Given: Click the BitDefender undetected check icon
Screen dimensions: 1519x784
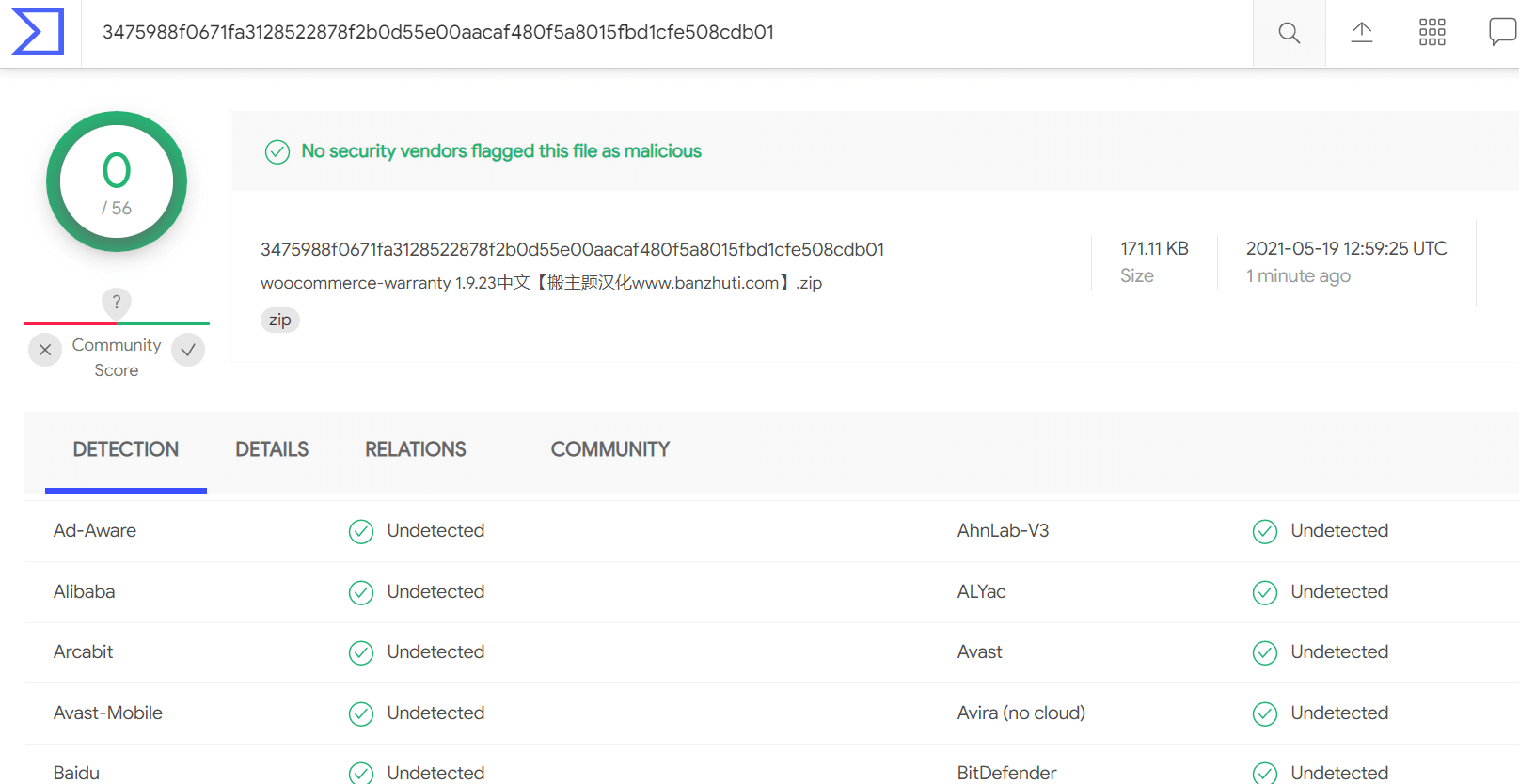Looking at the screenshot, I should (x=1265, y=773).
